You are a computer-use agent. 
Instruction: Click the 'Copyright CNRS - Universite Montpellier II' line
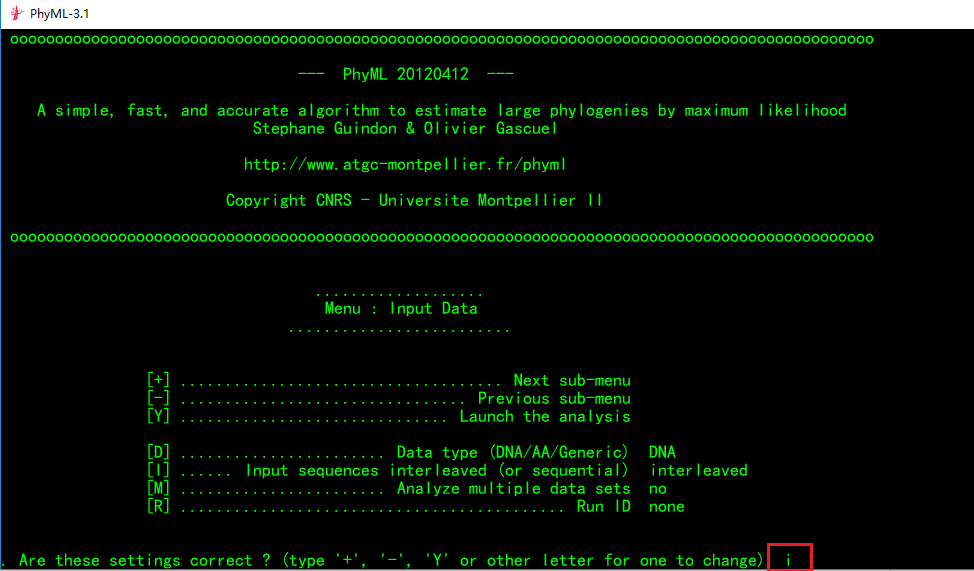(x=414, y=201)
